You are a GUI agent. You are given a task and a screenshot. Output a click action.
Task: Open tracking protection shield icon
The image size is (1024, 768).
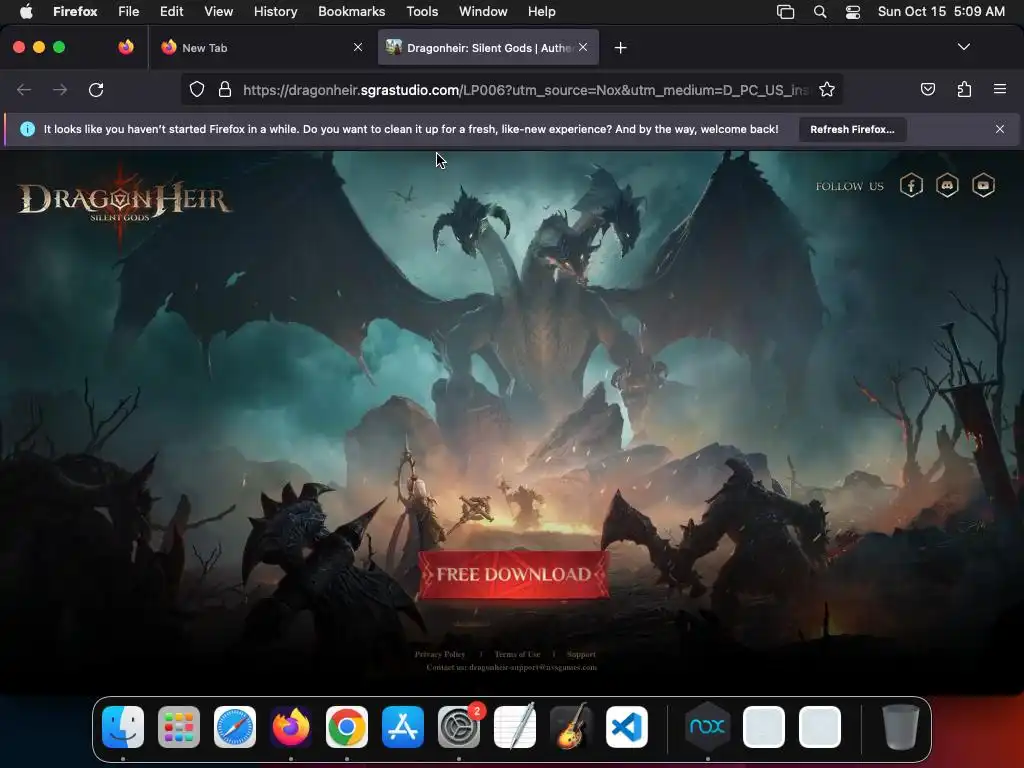(197, 89)
